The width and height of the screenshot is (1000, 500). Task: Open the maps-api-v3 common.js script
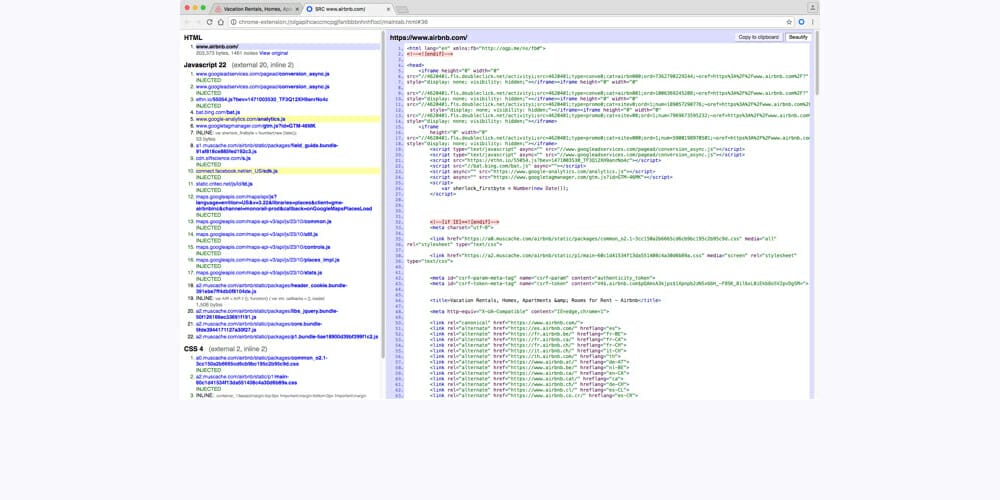tap(263, 221)
